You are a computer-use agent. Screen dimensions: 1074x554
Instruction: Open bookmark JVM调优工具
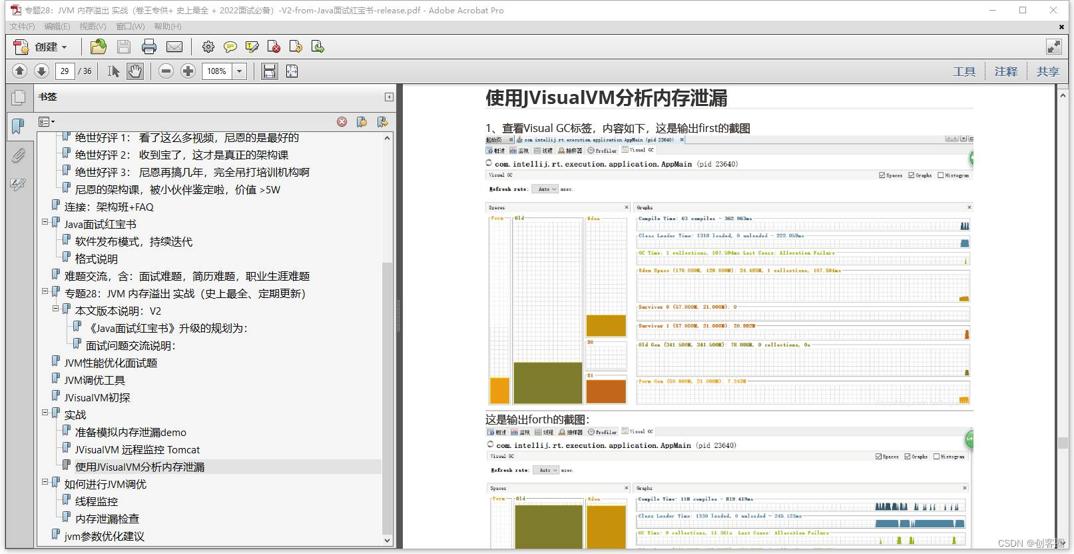(x=95, y=380)
